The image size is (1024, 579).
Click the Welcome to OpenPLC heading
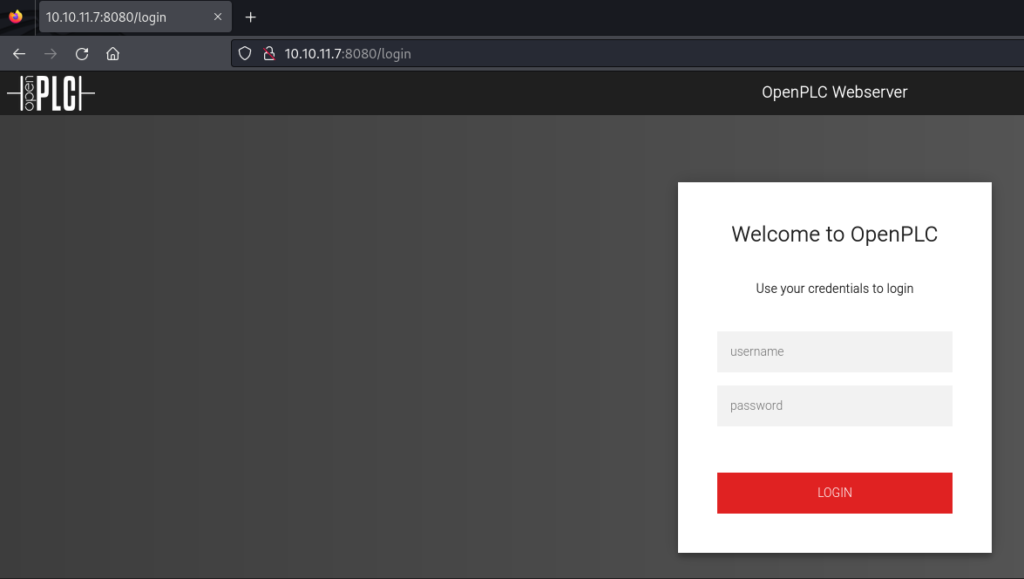pos(834,235)
